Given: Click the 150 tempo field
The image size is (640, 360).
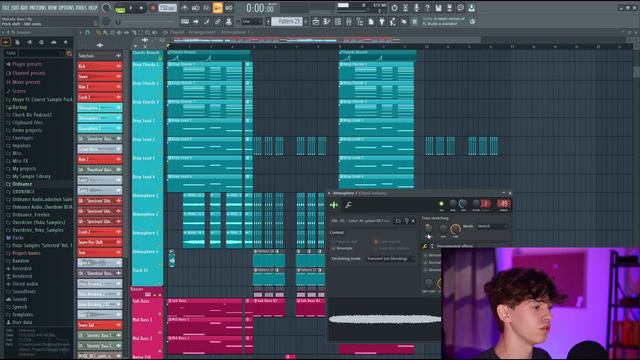Looking at the screenshot, I should [167, 8].
